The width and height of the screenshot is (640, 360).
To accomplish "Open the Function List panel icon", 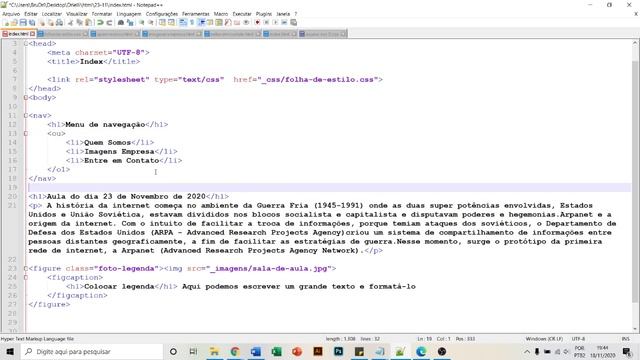I will [228, 22].
